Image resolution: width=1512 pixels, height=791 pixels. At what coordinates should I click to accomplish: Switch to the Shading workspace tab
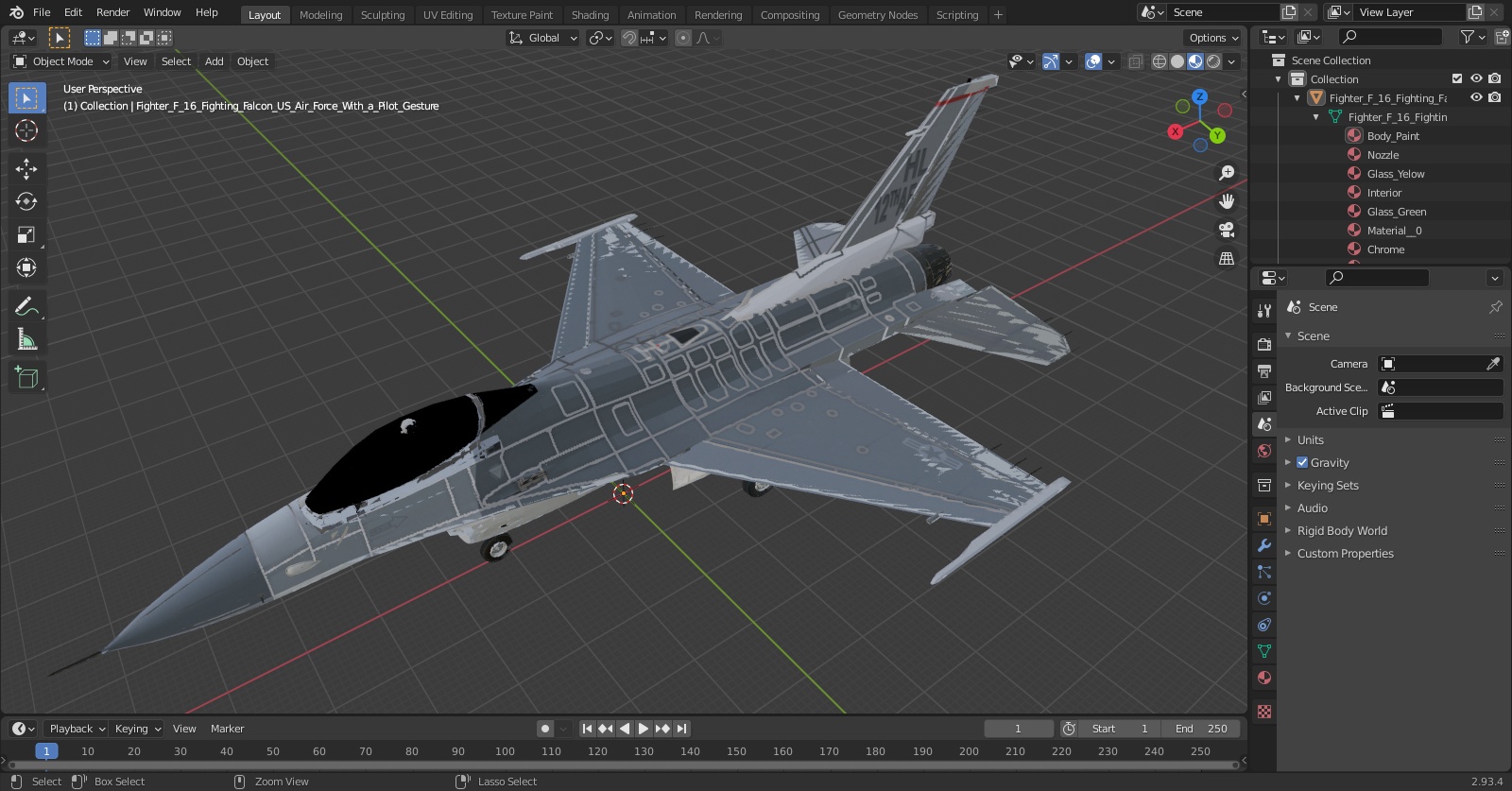(590, 14)
